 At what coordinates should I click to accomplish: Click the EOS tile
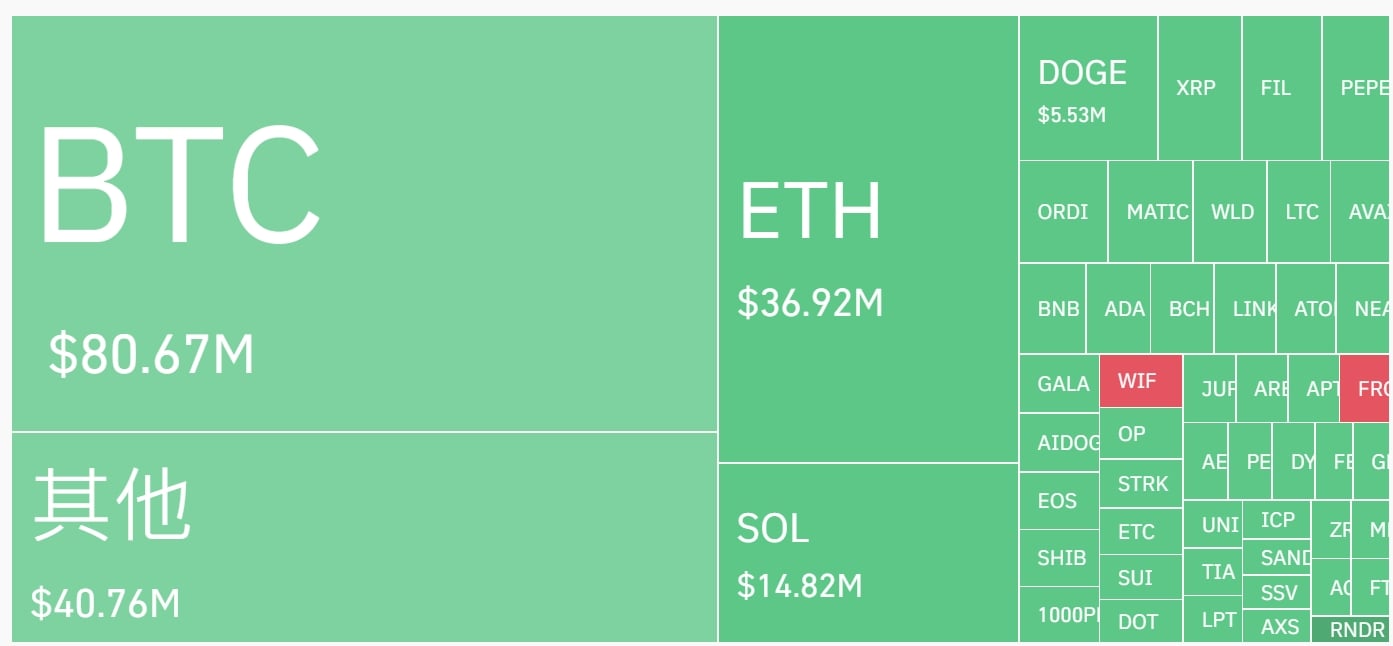point(1059,501)
